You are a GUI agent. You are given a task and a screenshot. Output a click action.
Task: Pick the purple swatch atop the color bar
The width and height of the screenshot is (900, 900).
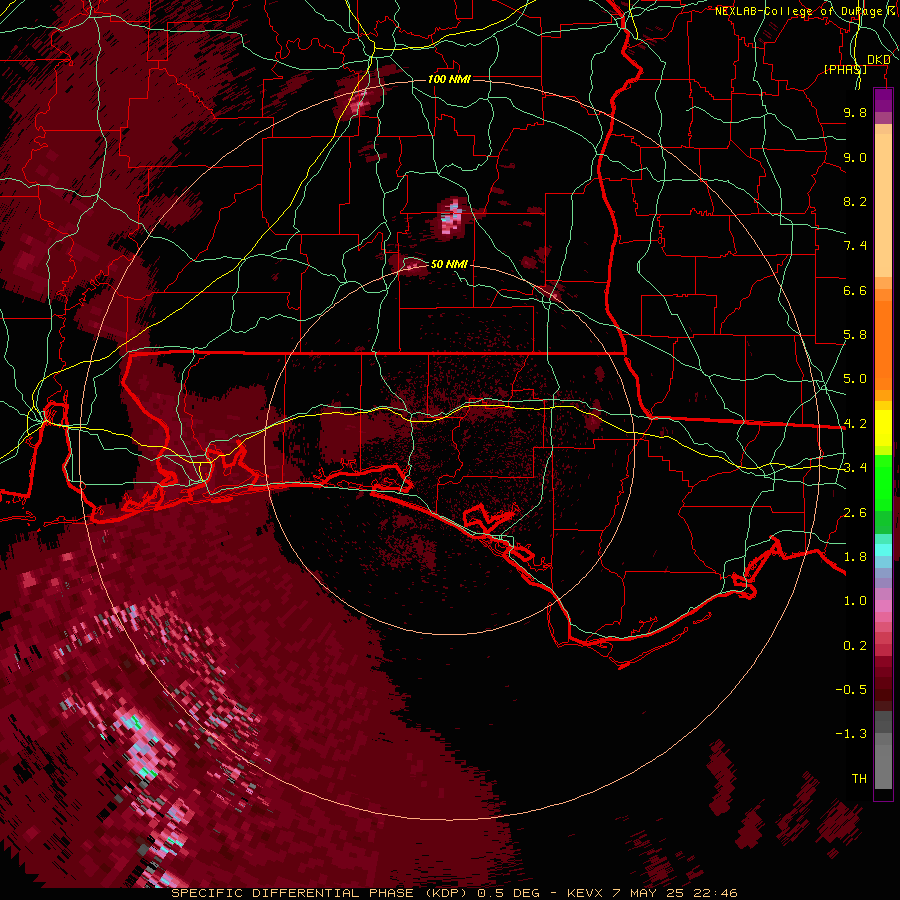pos(883,100)
